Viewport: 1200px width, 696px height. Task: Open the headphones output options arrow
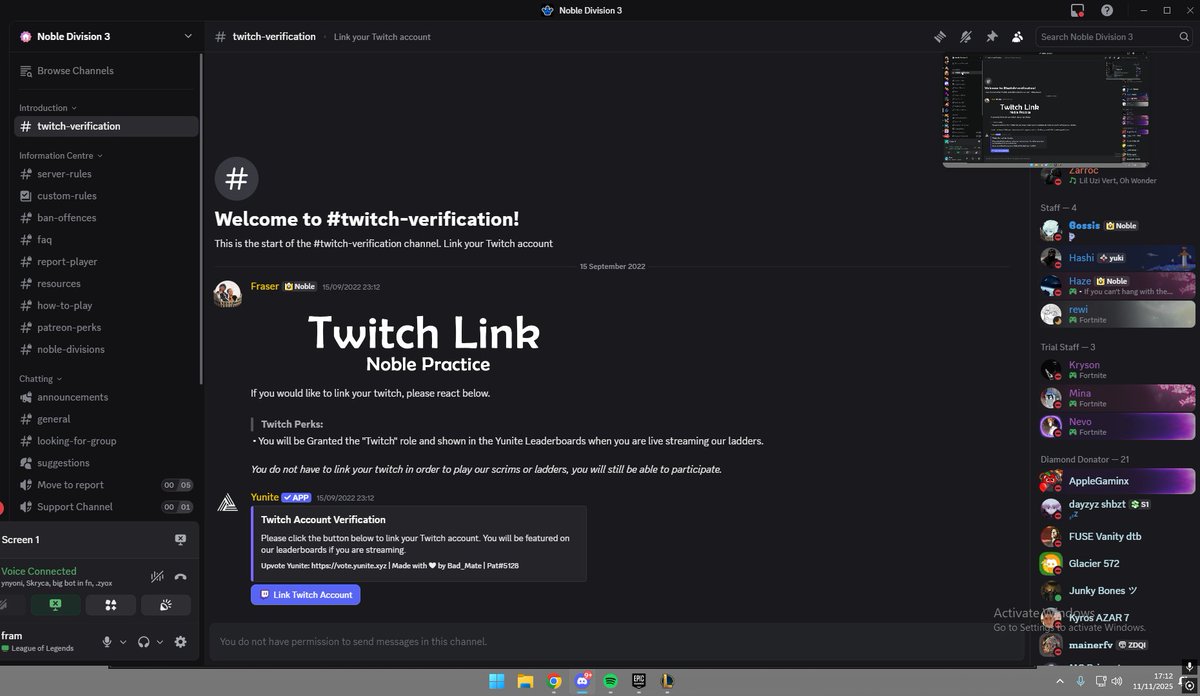159,642
